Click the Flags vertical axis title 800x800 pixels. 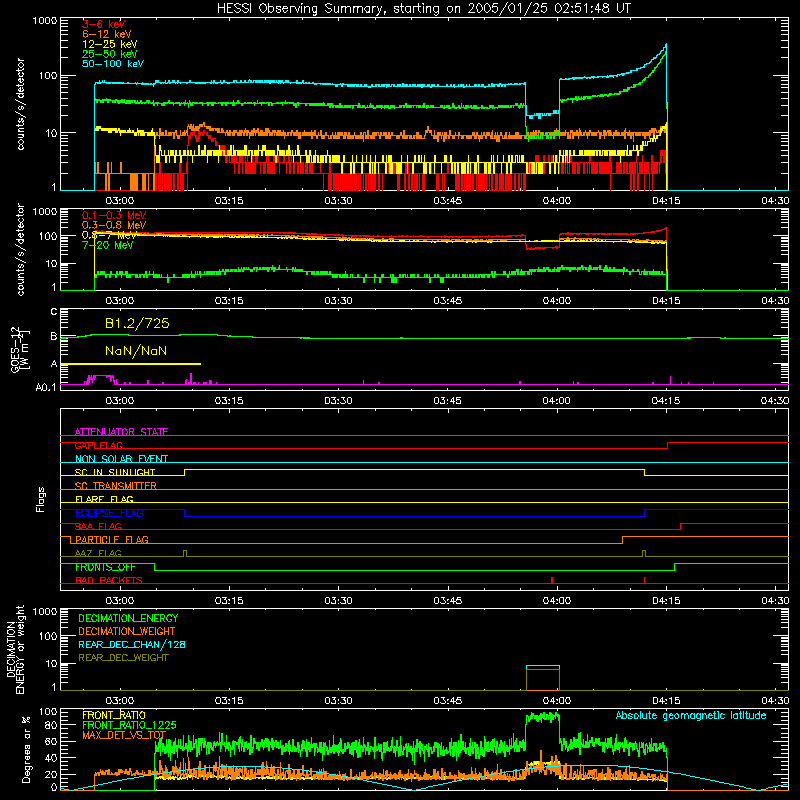40,499
